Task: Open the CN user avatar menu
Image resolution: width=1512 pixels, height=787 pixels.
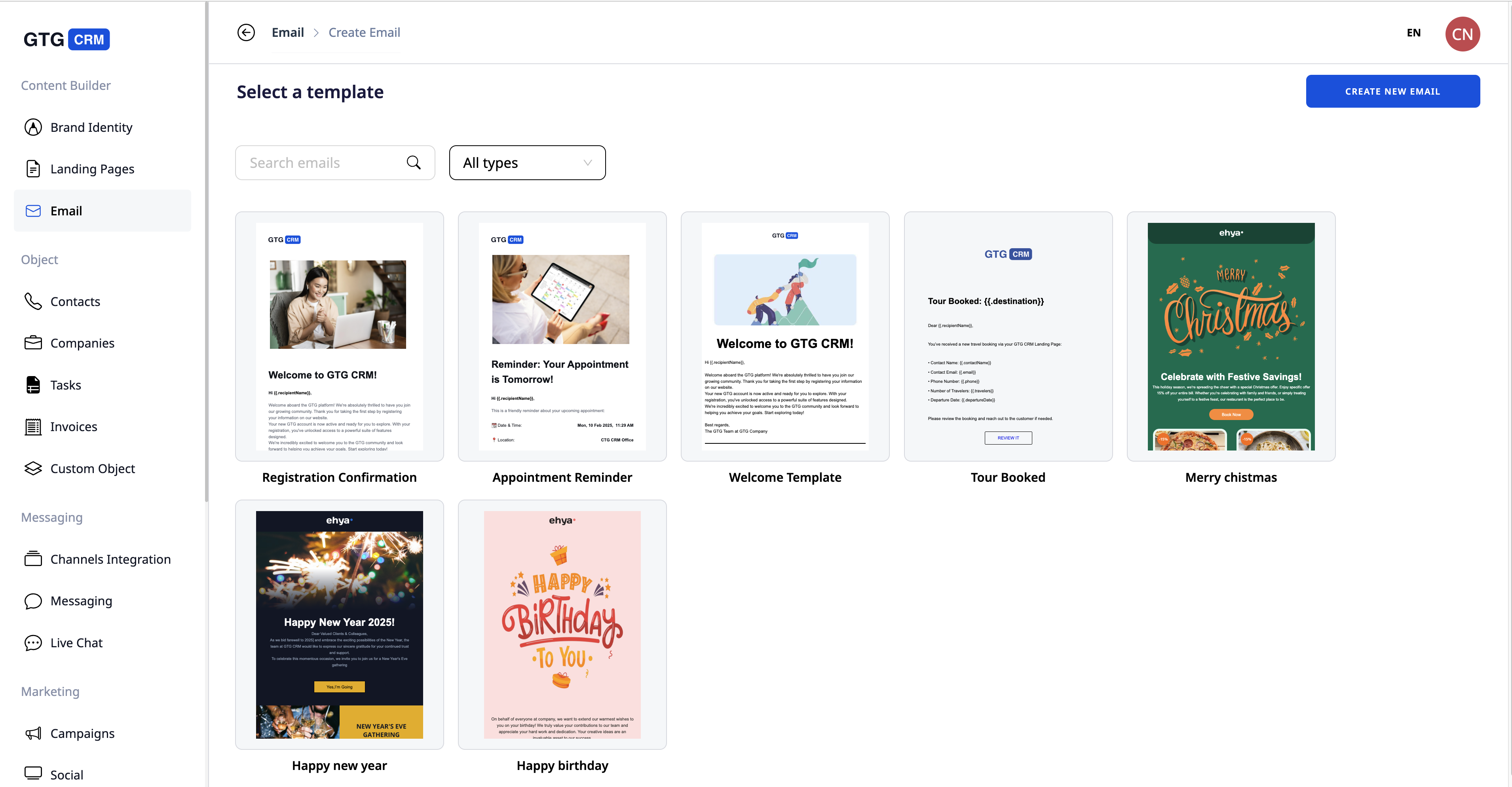Action: [1462, 34]
